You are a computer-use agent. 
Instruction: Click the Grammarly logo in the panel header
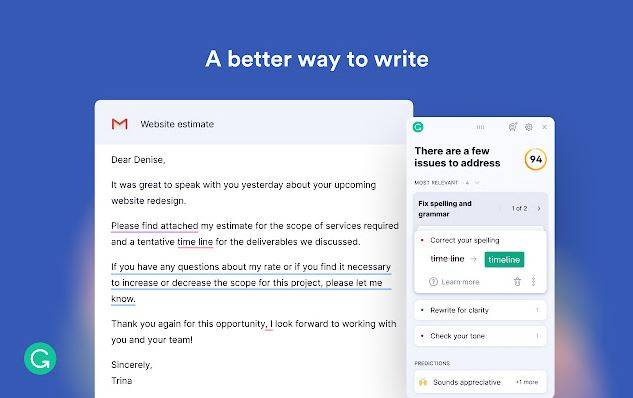(x=418, y=127)
